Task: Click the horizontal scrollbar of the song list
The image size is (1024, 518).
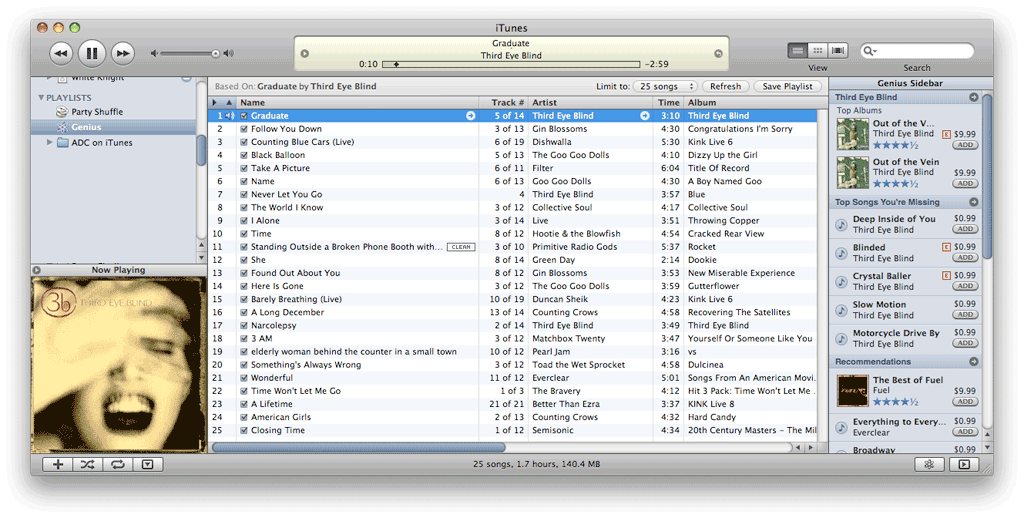Action: [x=358, y=447]
